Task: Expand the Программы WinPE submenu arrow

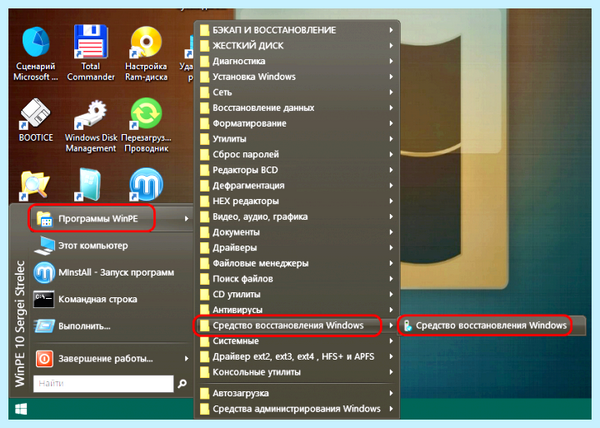Action: 186,218
